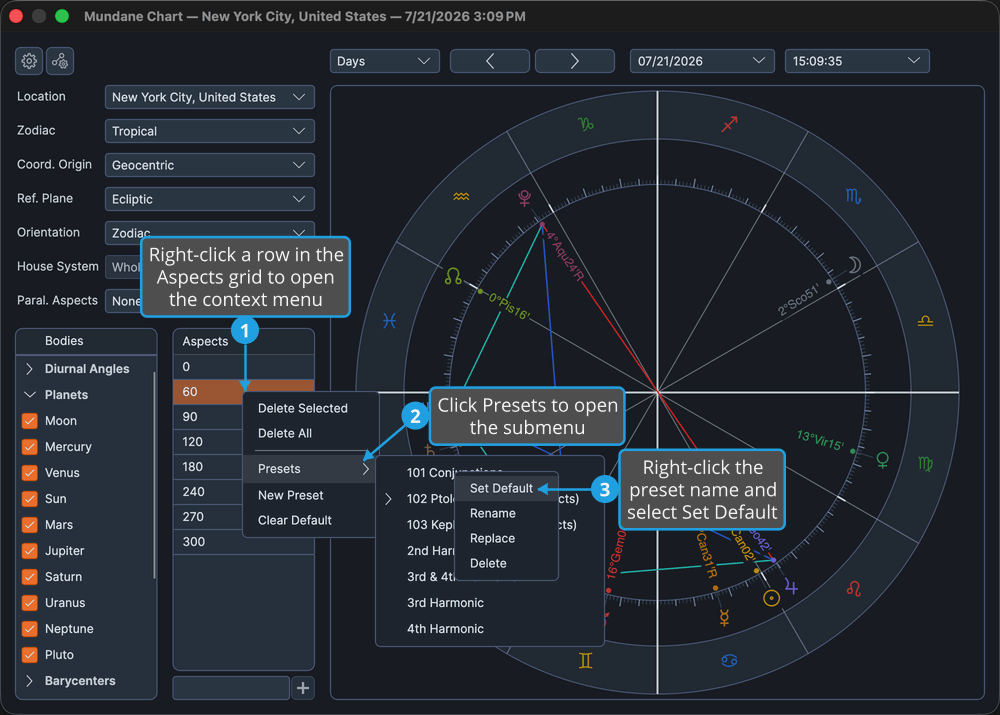The height and width of the screenshot is (715, 1000).
Task: Open the Days time-step dropdown
Action: point(385,61)
